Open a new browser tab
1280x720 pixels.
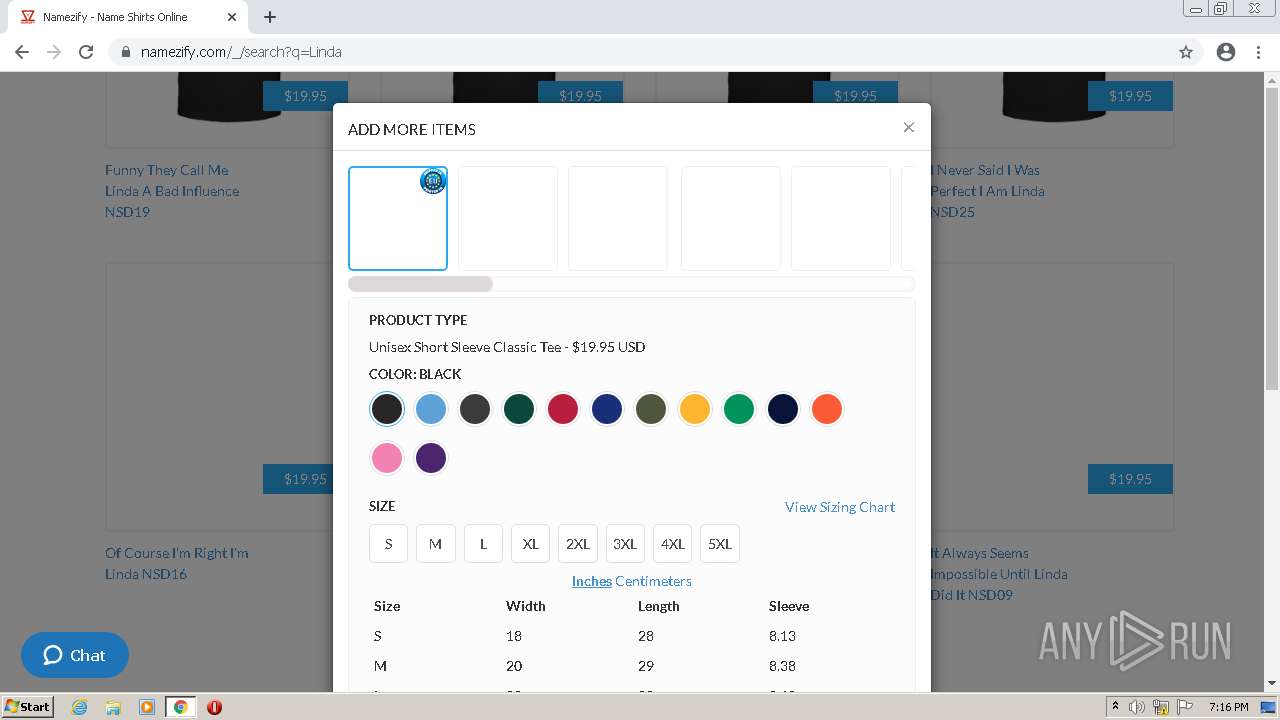tap(270, 17)
